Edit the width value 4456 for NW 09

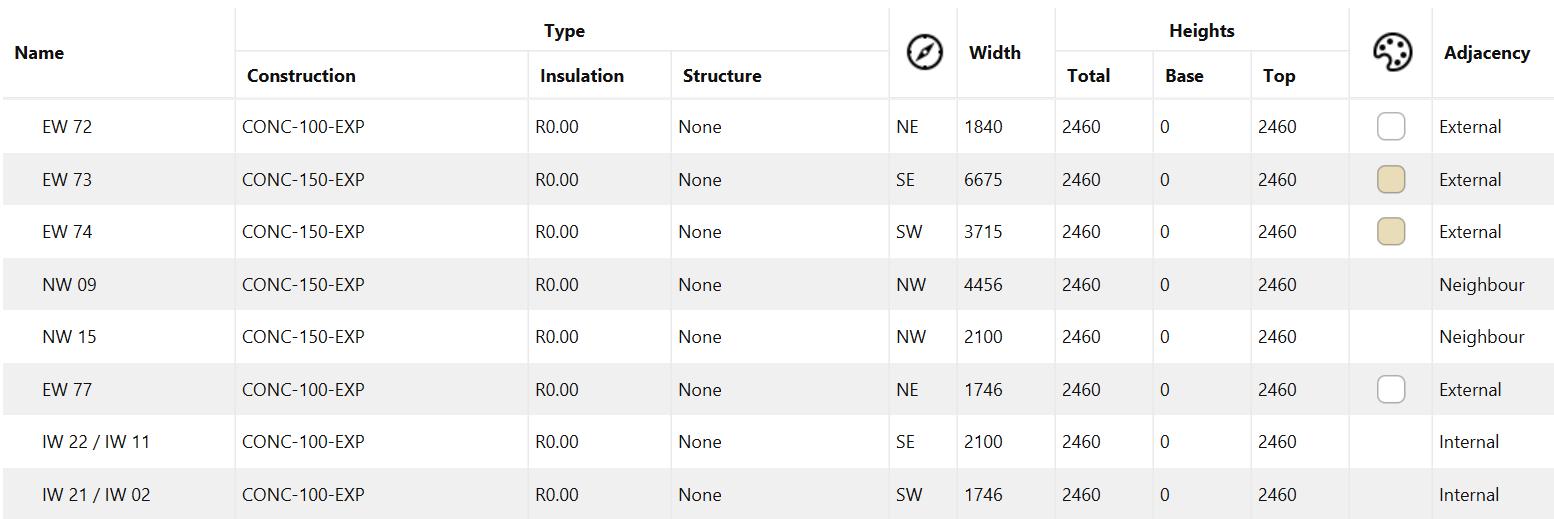983,285
